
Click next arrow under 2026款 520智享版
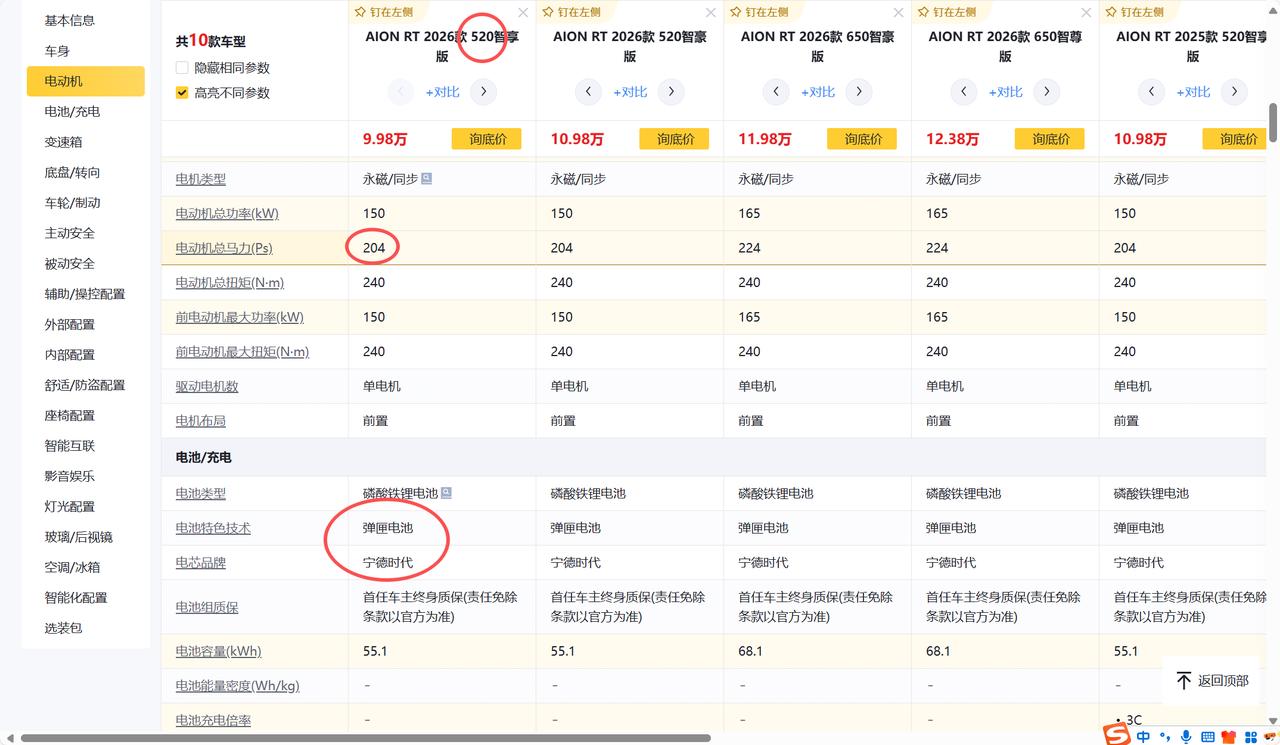[484, 92]
